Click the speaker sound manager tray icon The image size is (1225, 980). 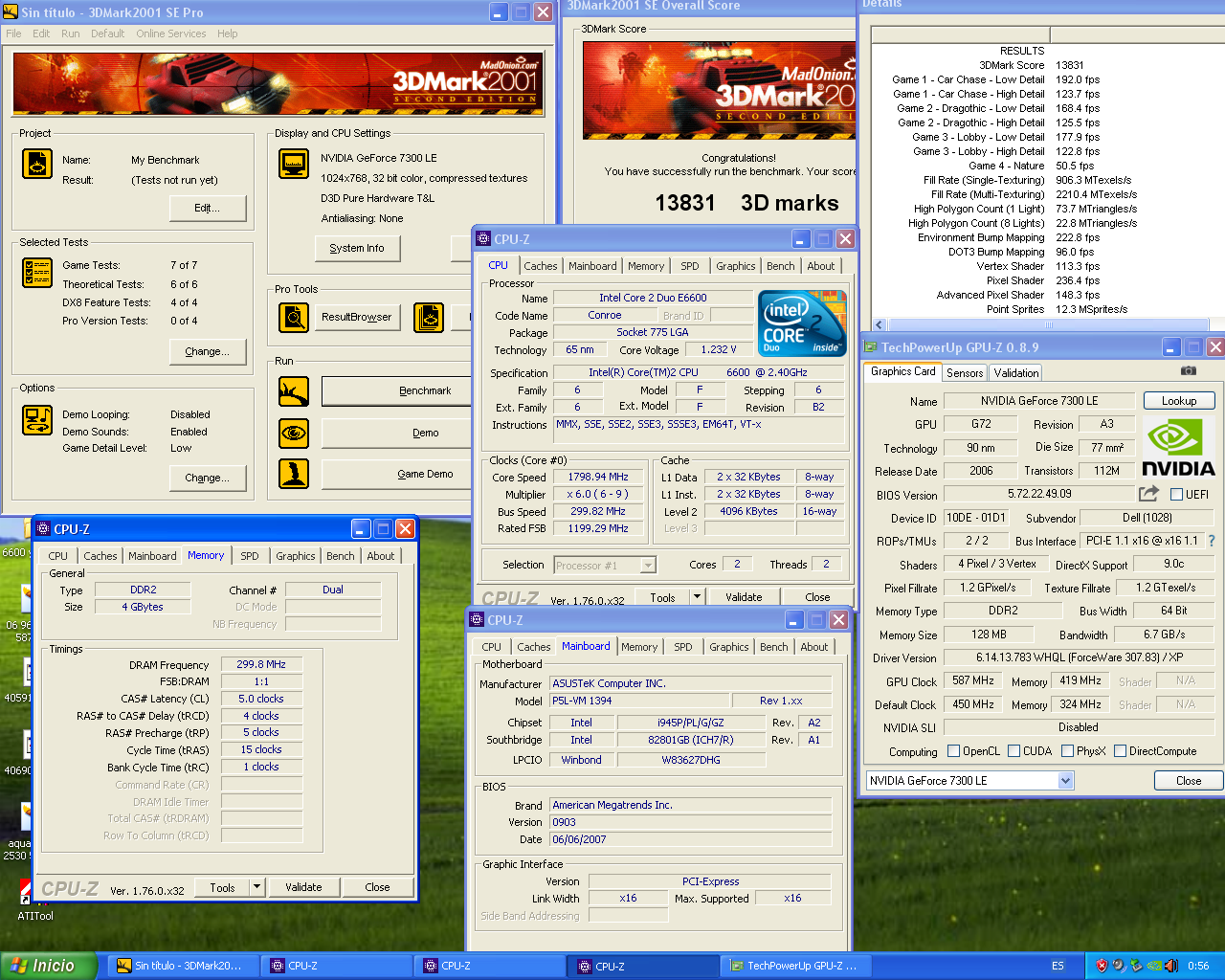coord(1119,966)
